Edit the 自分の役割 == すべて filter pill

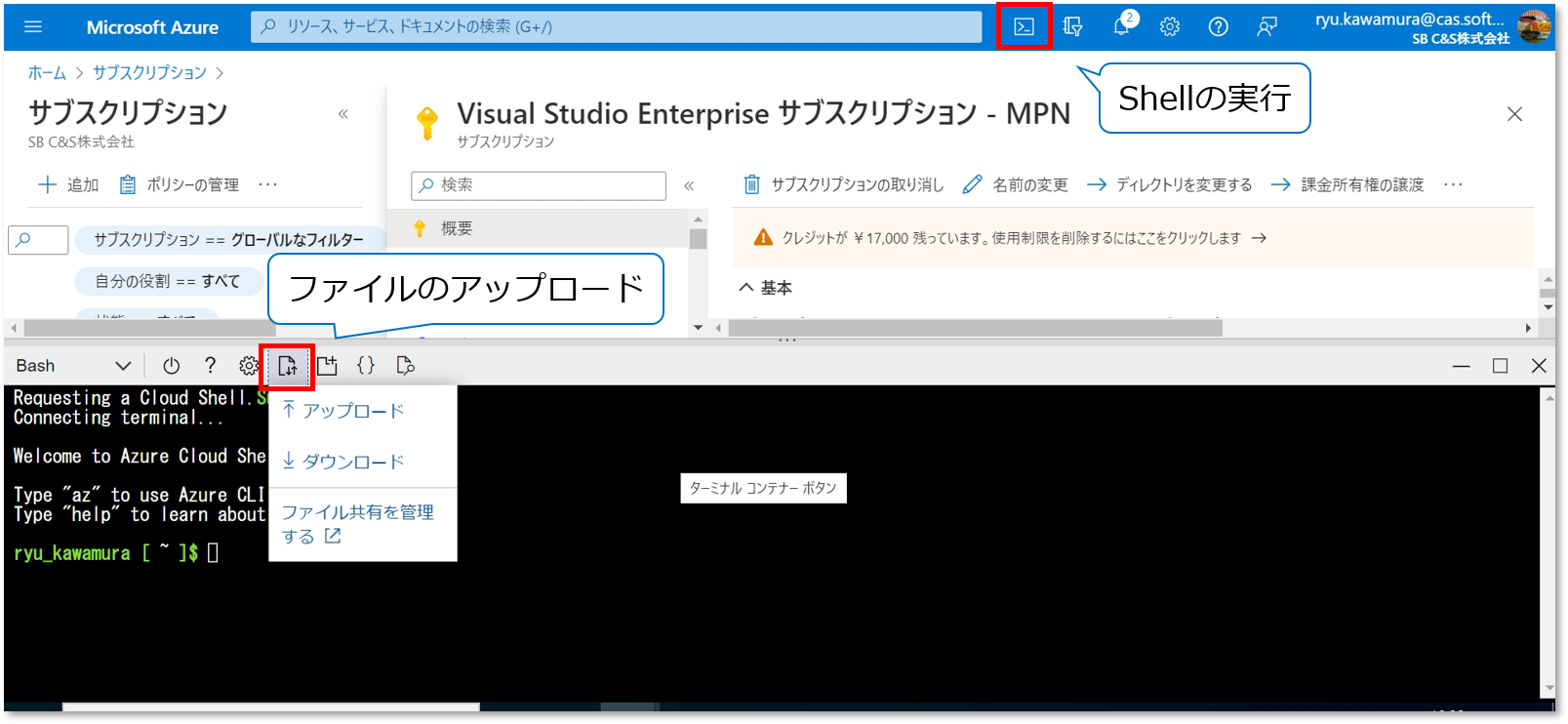[168, 281]
